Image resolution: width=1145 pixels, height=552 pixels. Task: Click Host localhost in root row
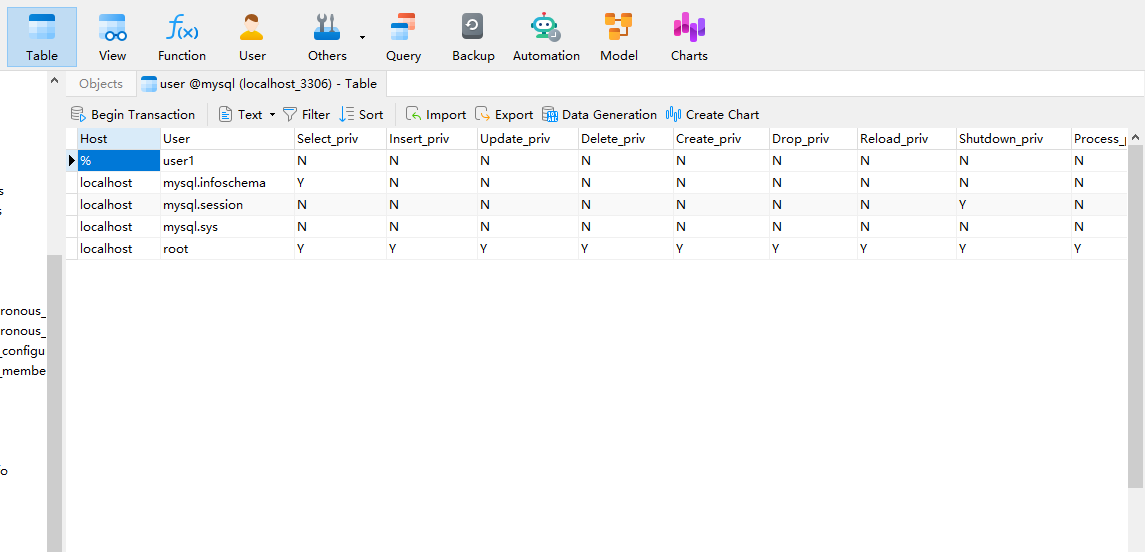[x=119, y=248]
